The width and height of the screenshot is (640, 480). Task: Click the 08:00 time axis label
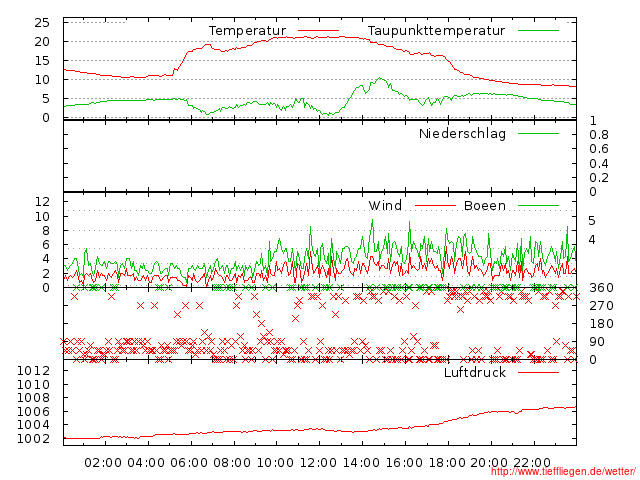[232, 463]
